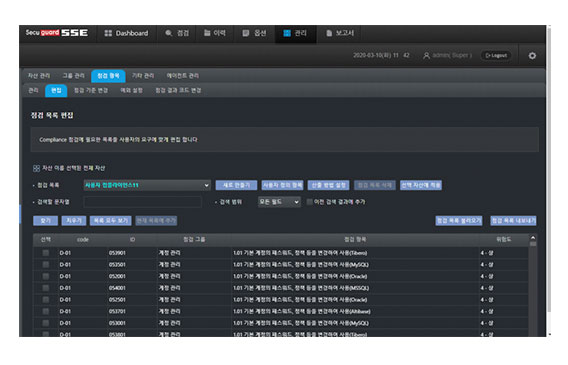This screenshot has height=365, width=568.
Task: Click the 새로 만들기 button
Action: (236, 185)
